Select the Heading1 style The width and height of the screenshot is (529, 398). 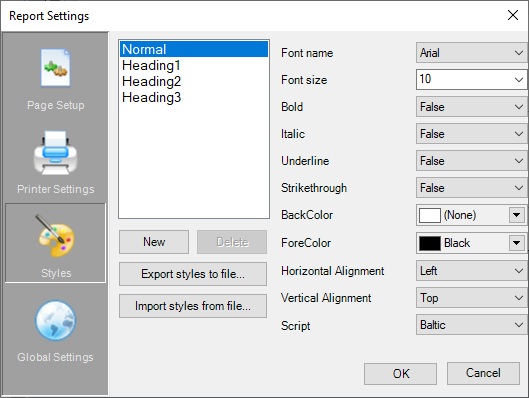click(194, 65)
